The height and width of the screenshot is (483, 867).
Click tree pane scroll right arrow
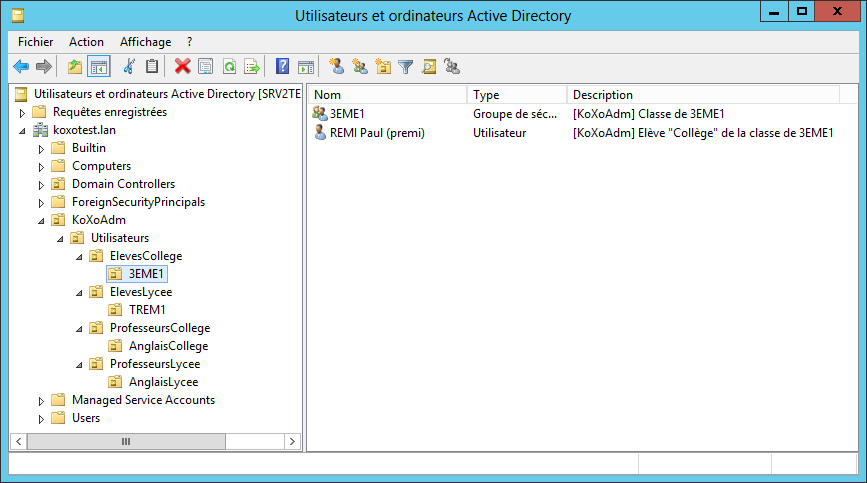pos(292,441)
